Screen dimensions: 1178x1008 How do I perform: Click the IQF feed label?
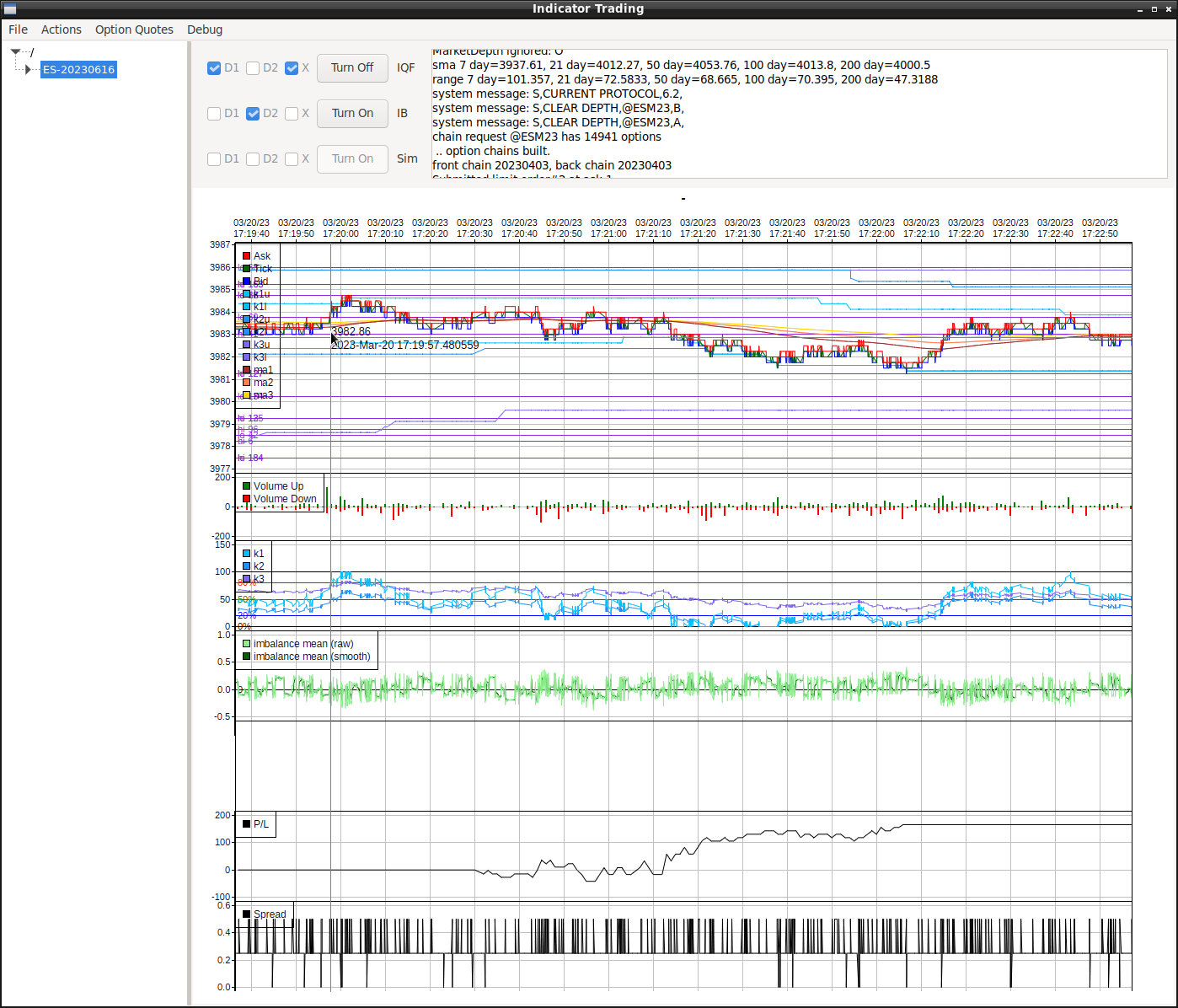pos(406,68)
